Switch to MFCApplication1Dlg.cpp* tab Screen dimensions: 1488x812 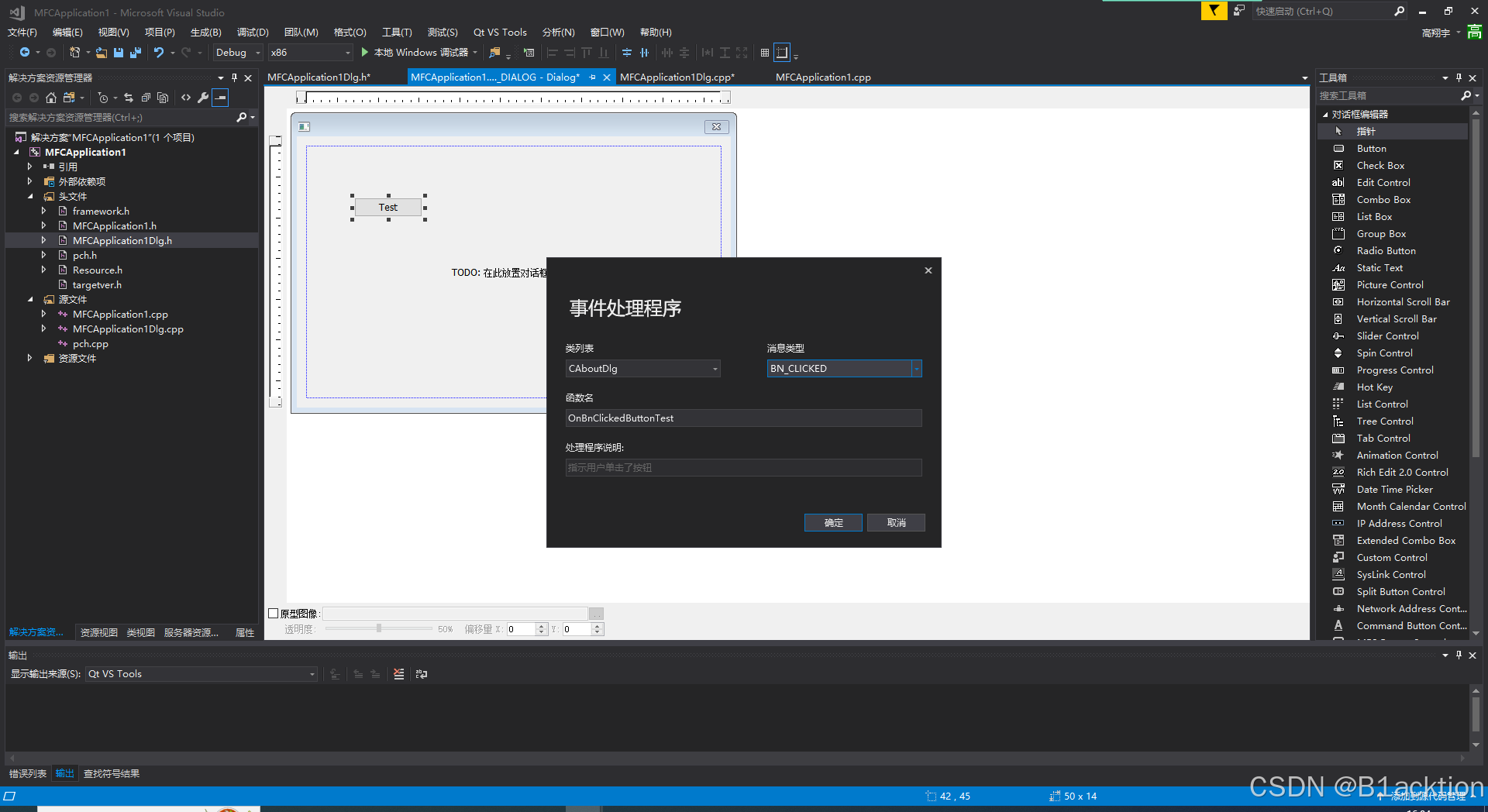pyautogui.click(x=677, y=77)
